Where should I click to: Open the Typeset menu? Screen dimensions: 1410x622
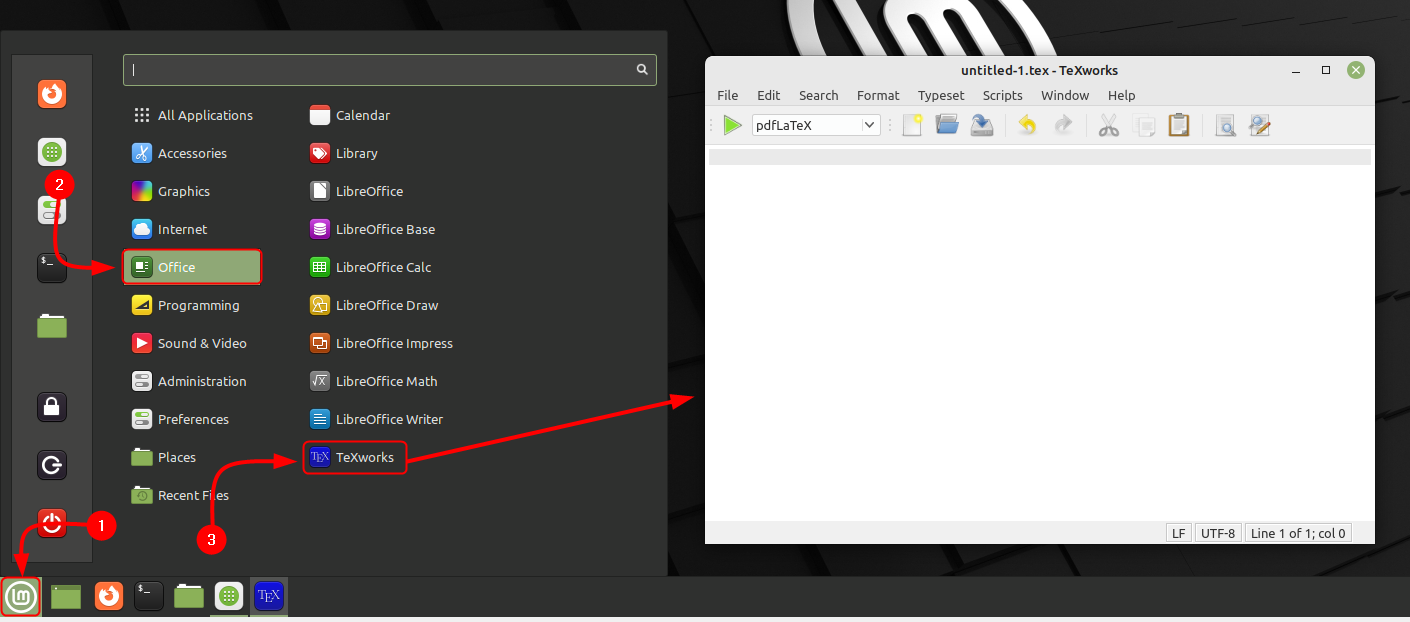point(941,95)
